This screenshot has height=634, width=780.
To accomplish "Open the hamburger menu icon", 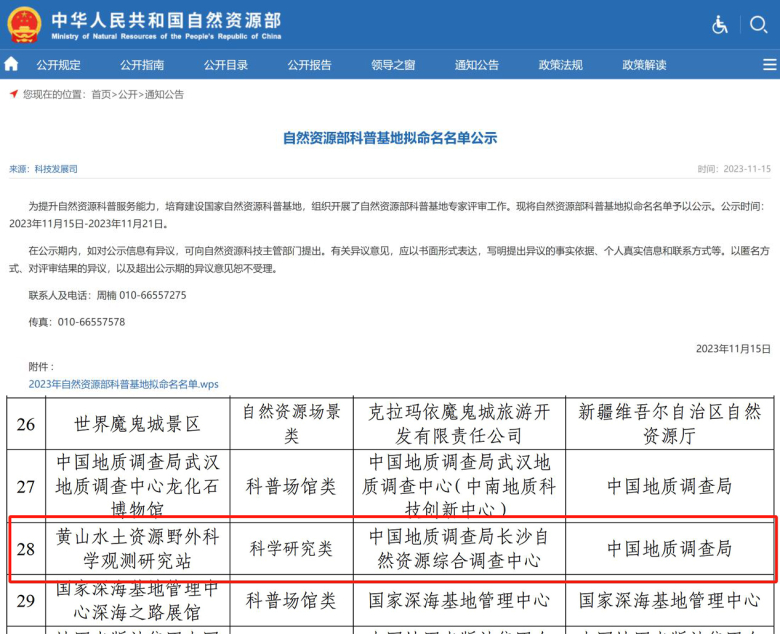I will (770, 65).
